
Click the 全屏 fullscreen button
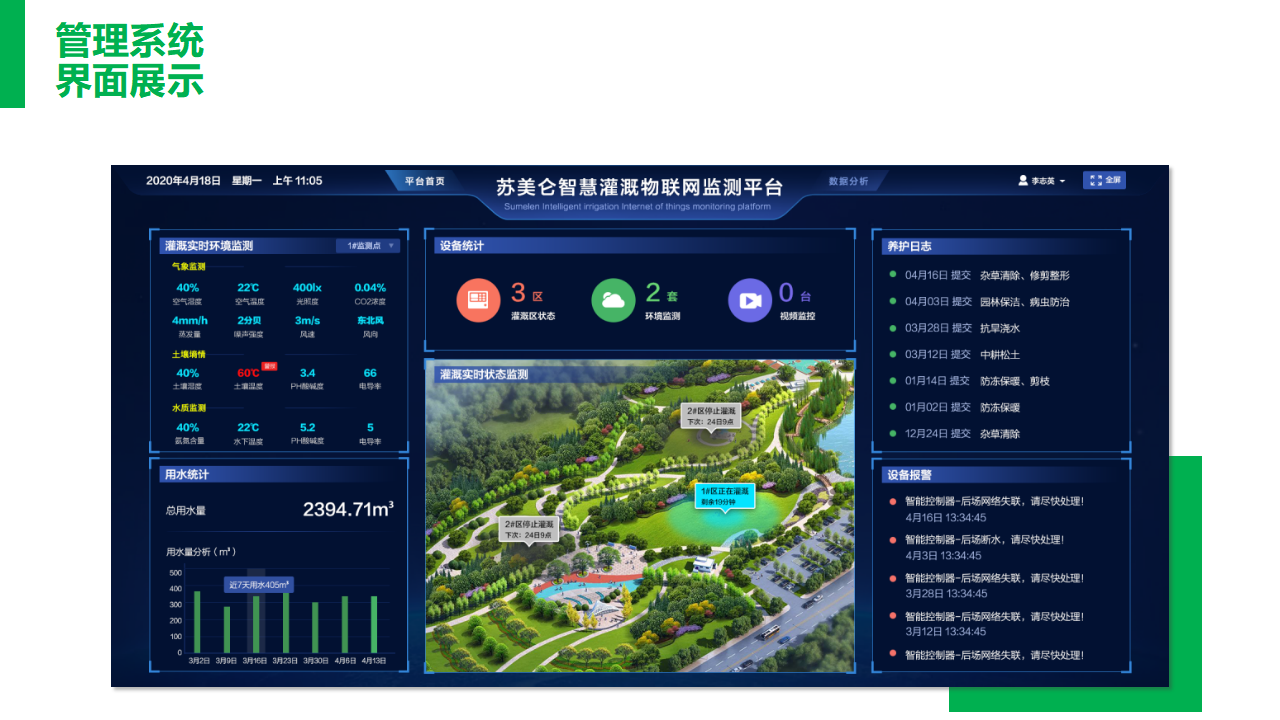point(1104,180)
